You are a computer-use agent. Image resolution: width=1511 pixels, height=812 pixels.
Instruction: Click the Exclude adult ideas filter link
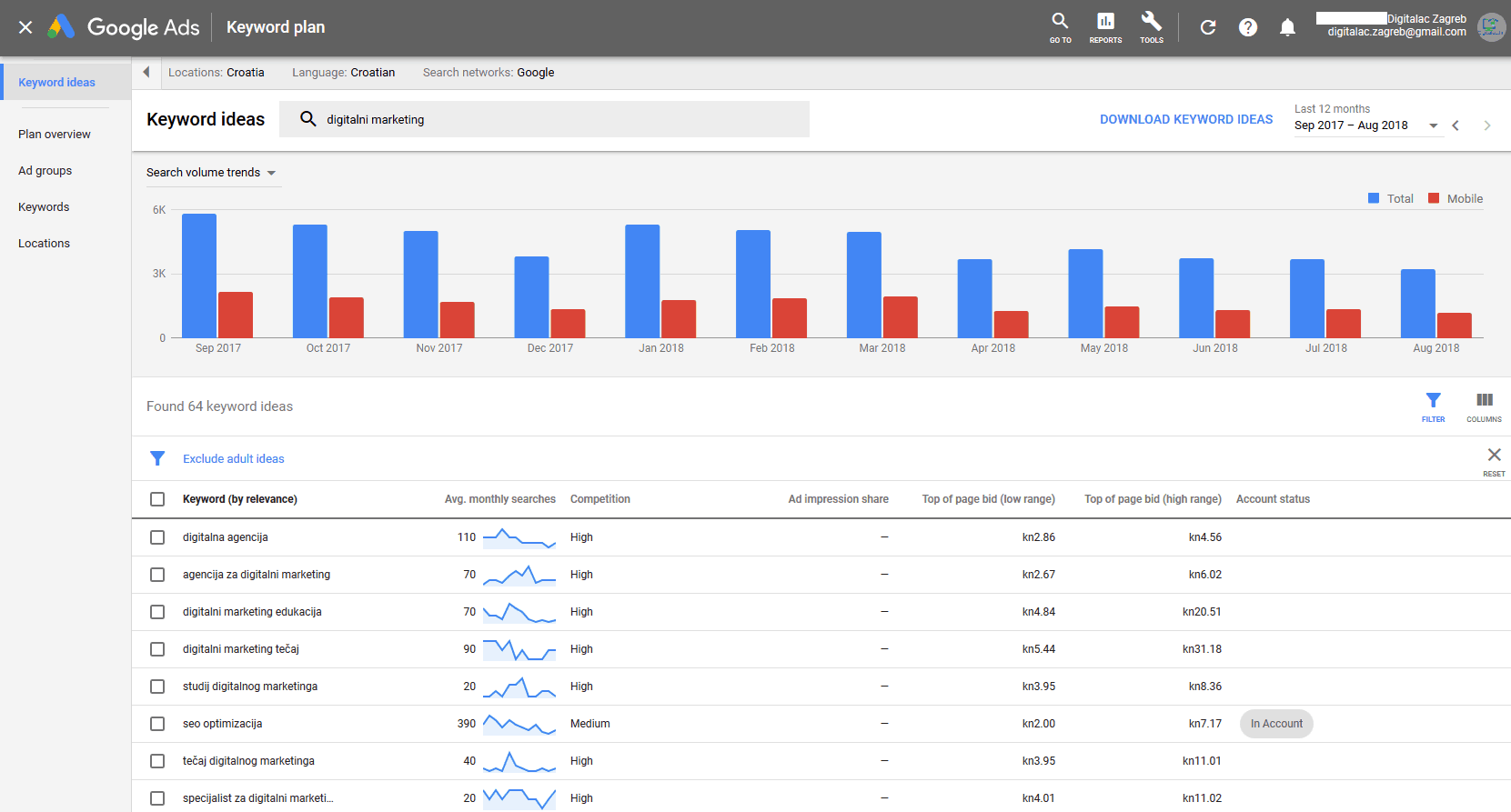[234, 459]
